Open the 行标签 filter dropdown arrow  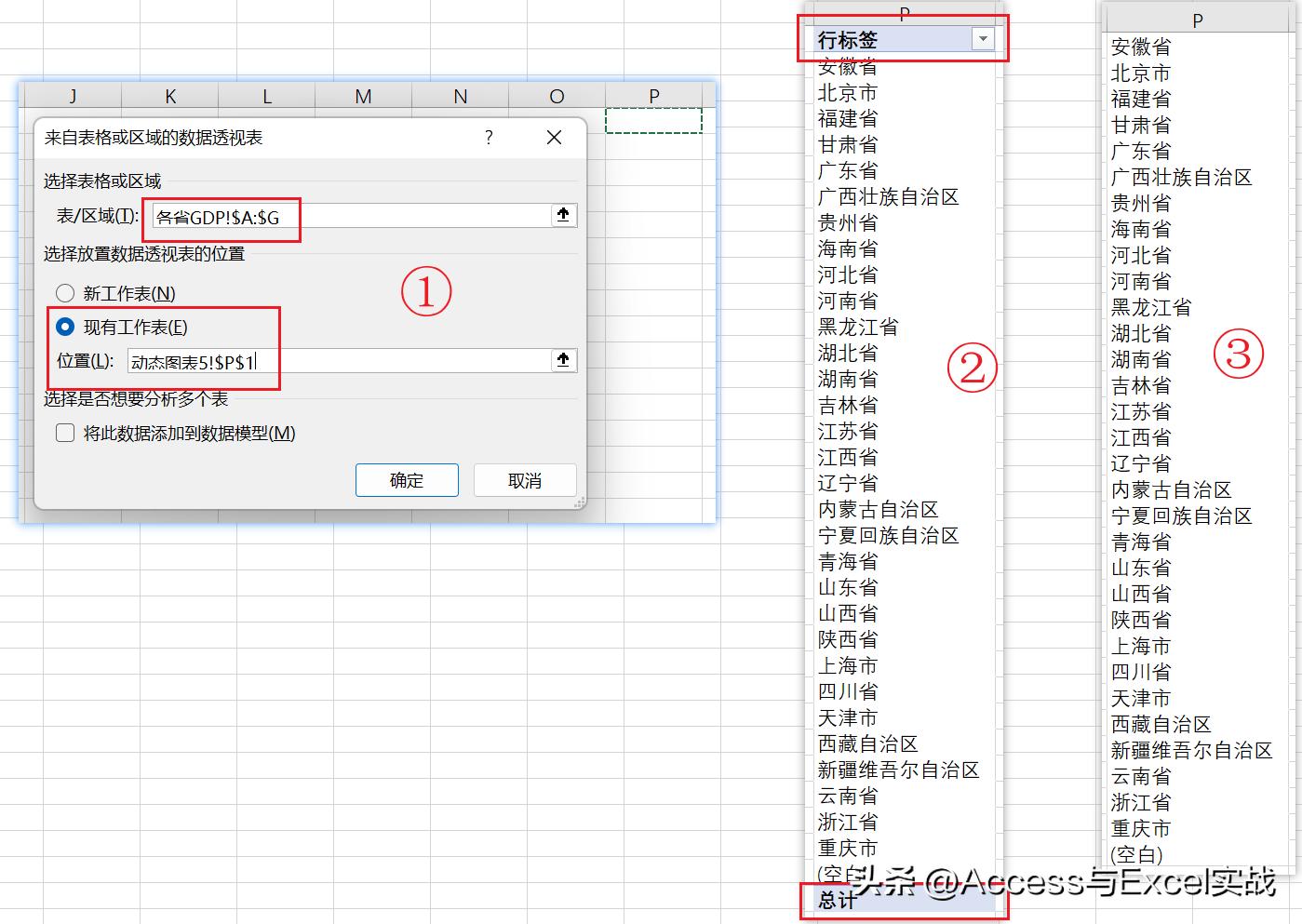click(x=984, y=39)
